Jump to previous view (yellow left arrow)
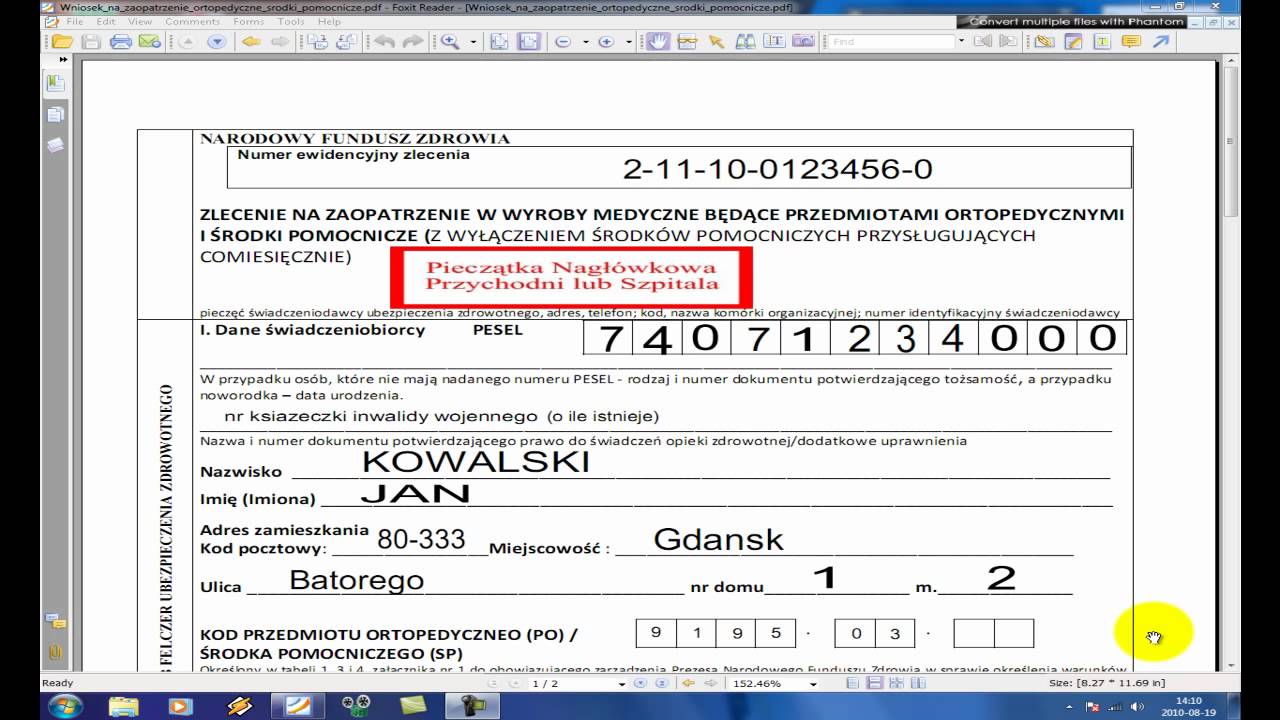Image resolution: width=1280 pixels, height=720 pixels. click(x=251, y=41)
